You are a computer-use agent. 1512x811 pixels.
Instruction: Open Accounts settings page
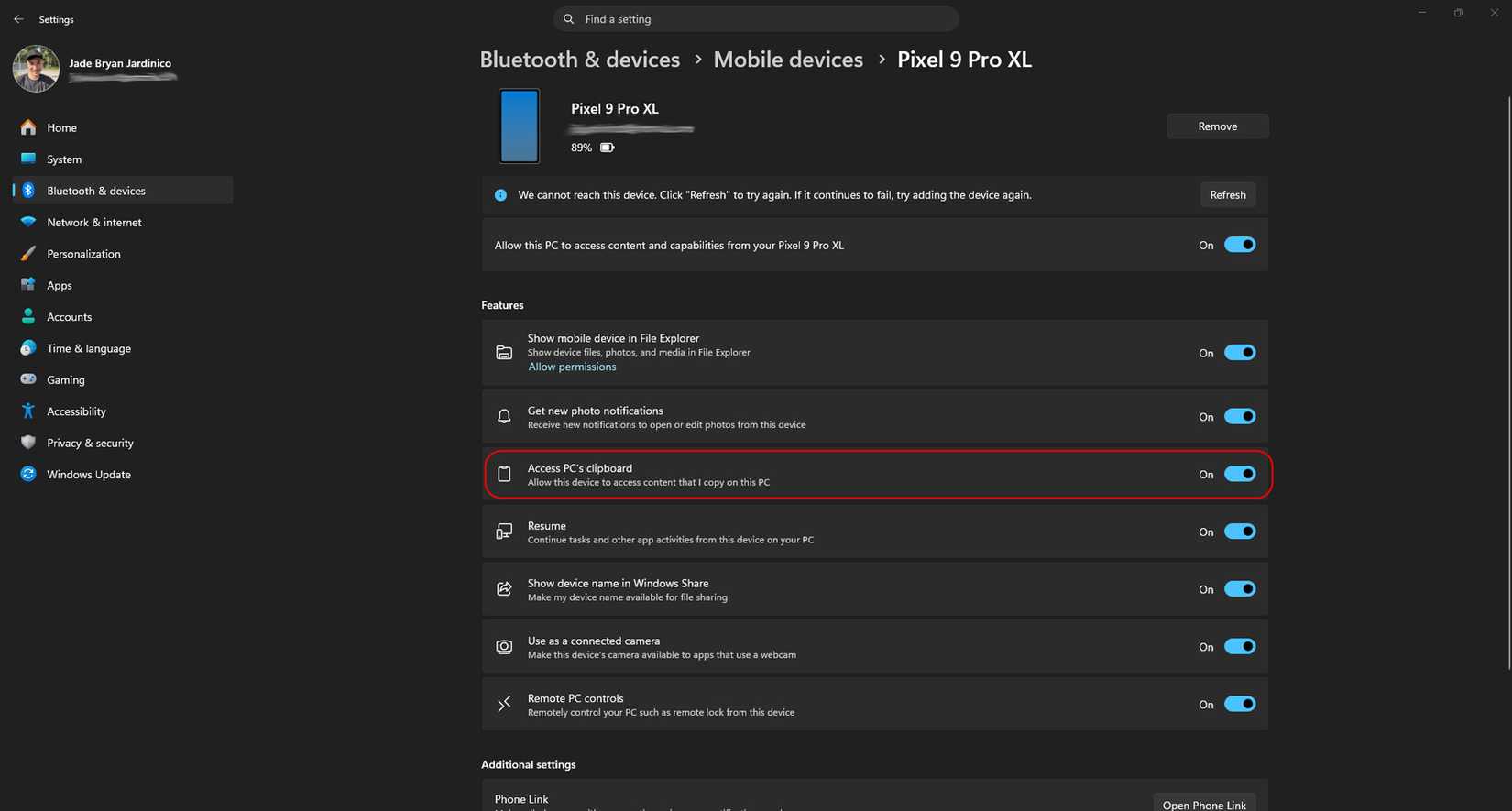[123, 316]
